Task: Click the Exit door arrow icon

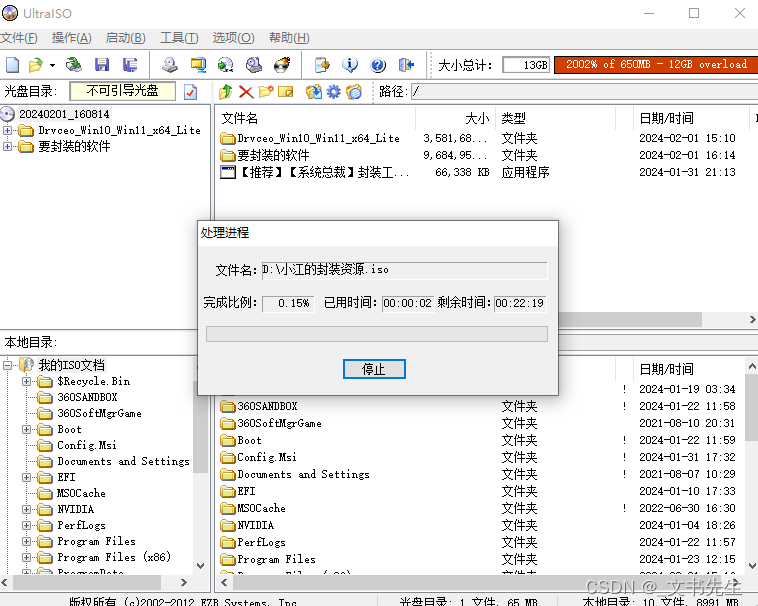Action: tap(406, 65)
